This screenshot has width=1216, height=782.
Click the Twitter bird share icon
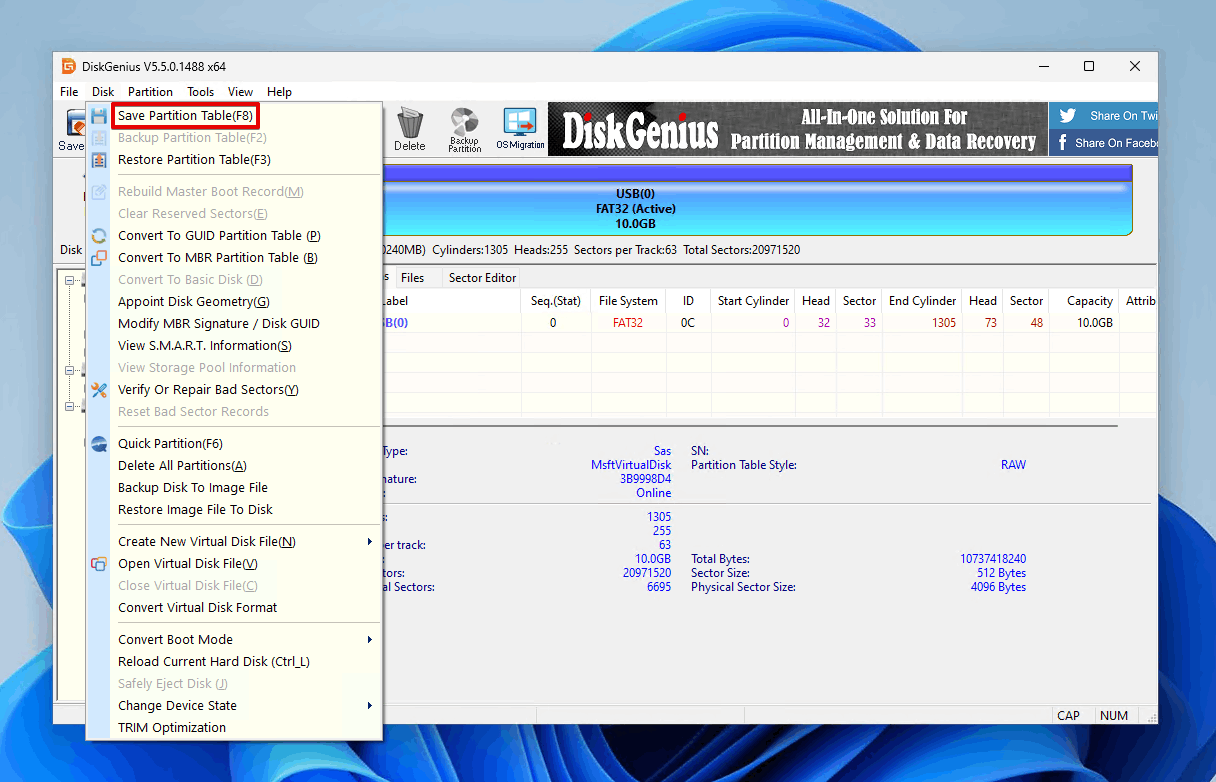tap(1067, 116)
